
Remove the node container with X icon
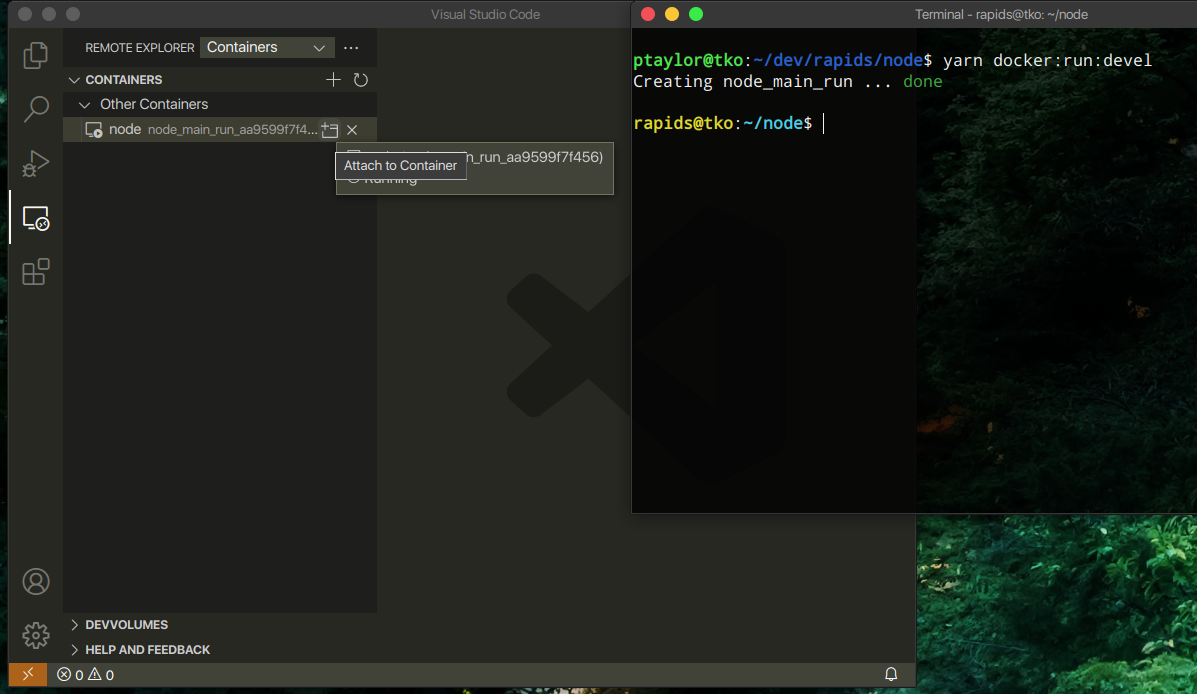point(352,130)
